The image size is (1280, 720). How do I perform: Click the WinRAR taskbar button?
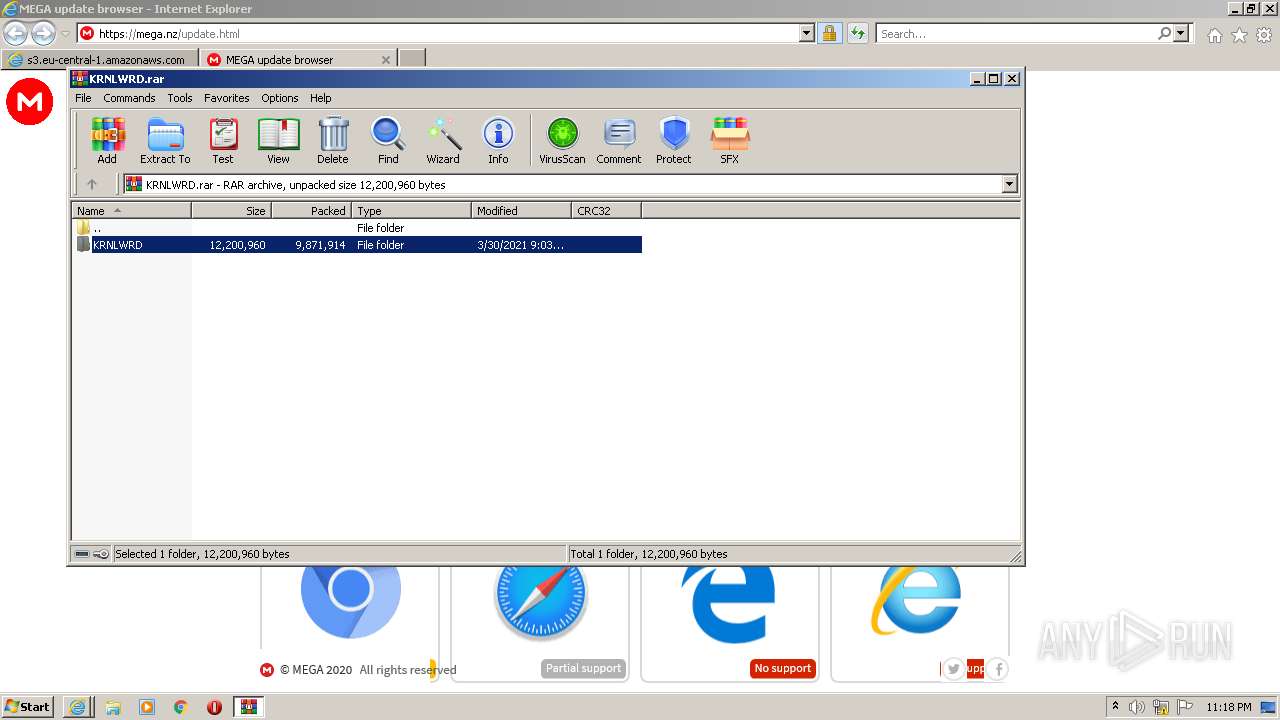[248, 707]
